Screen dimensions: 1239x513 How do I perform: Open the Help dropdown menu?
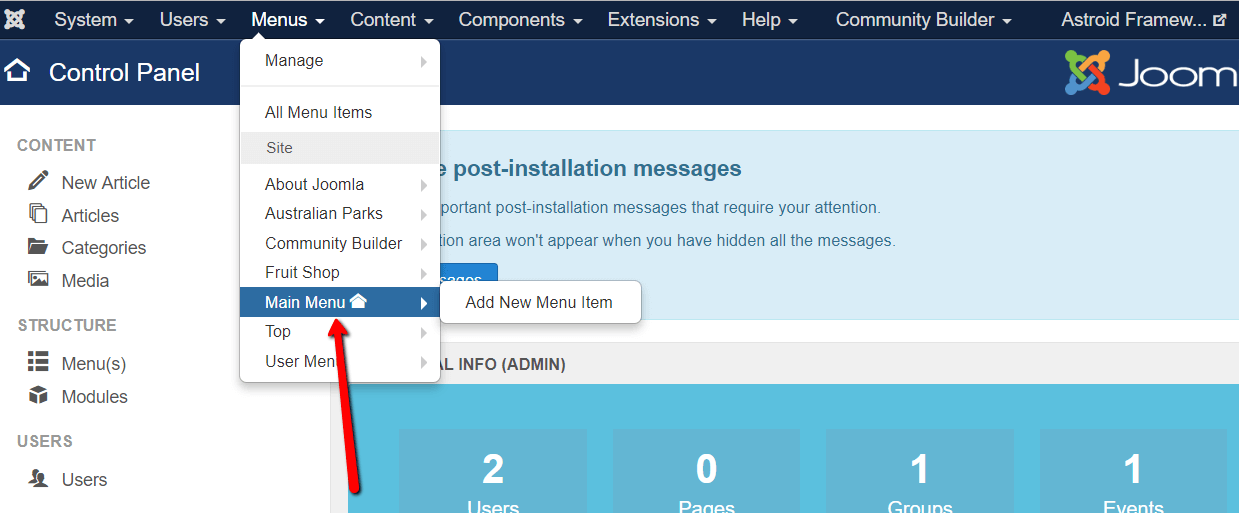(770, 20)
